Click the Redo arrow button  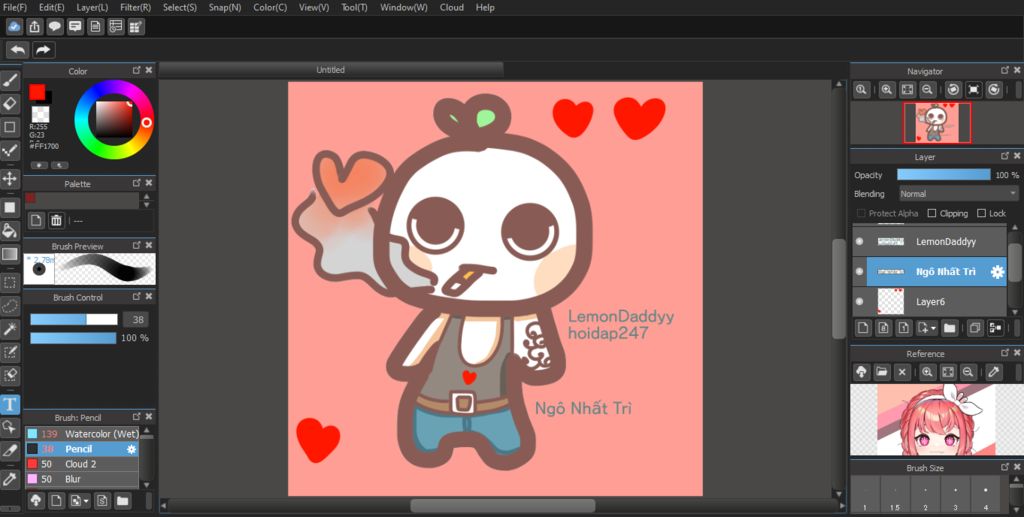[x=43, y=50]
